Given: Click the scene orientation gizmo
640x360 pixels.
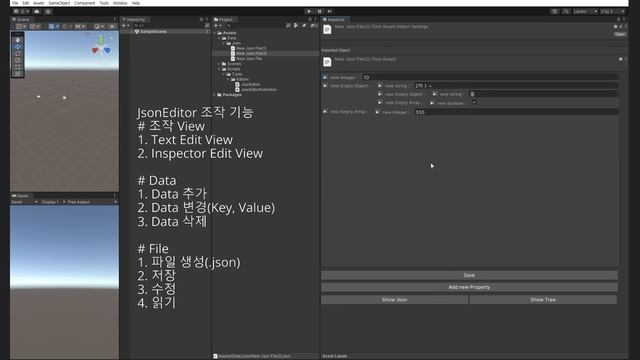Looking at the screenshot, I should click(x=101, y=46).
